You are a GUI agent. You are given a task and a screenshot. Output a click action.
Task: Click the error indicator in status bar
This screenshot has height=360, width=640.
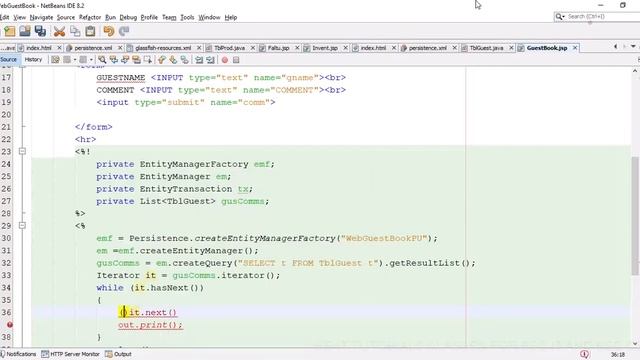tap(584, 354)
